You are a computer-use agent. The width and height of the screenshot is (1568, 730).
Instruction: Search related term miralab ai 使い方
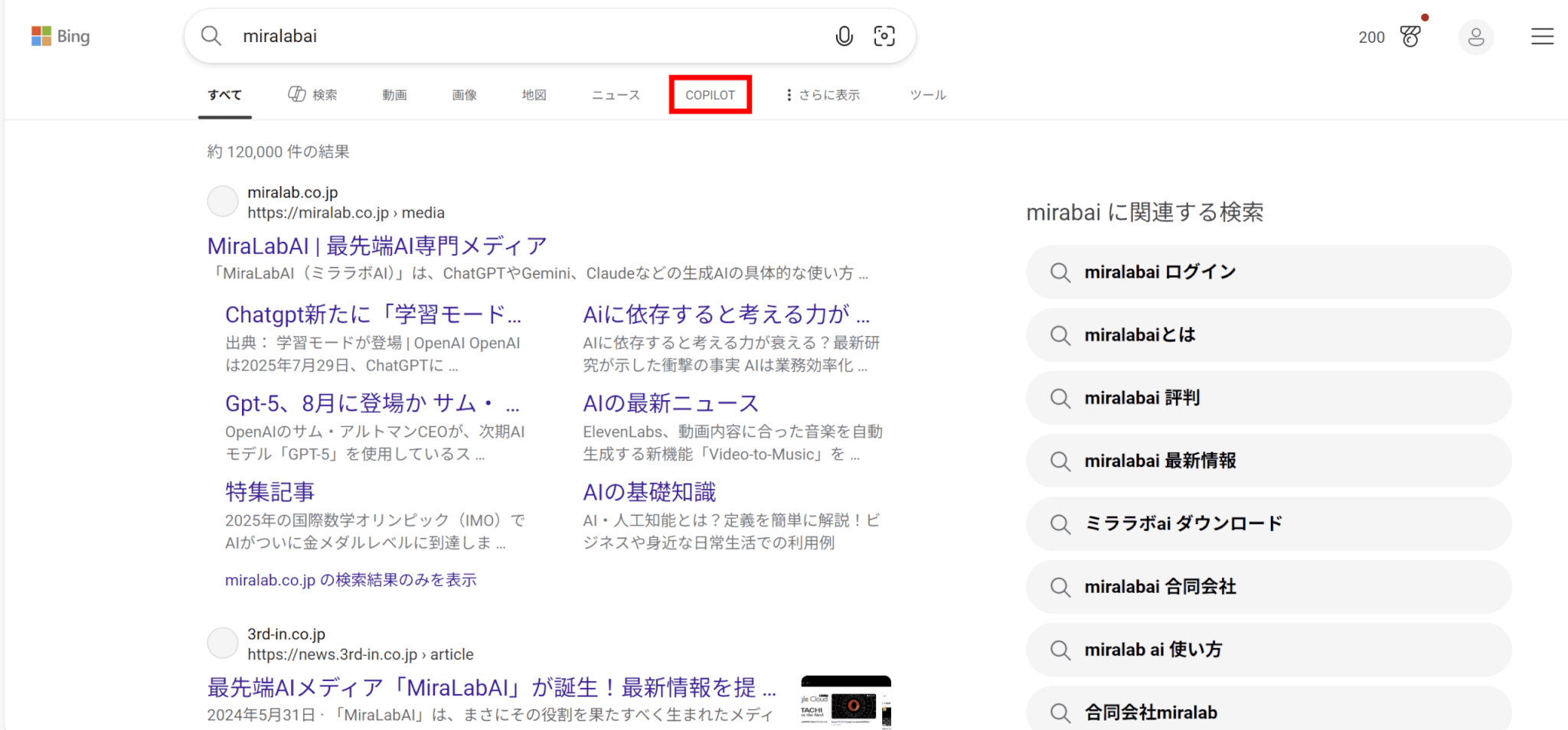(1269, 650)
